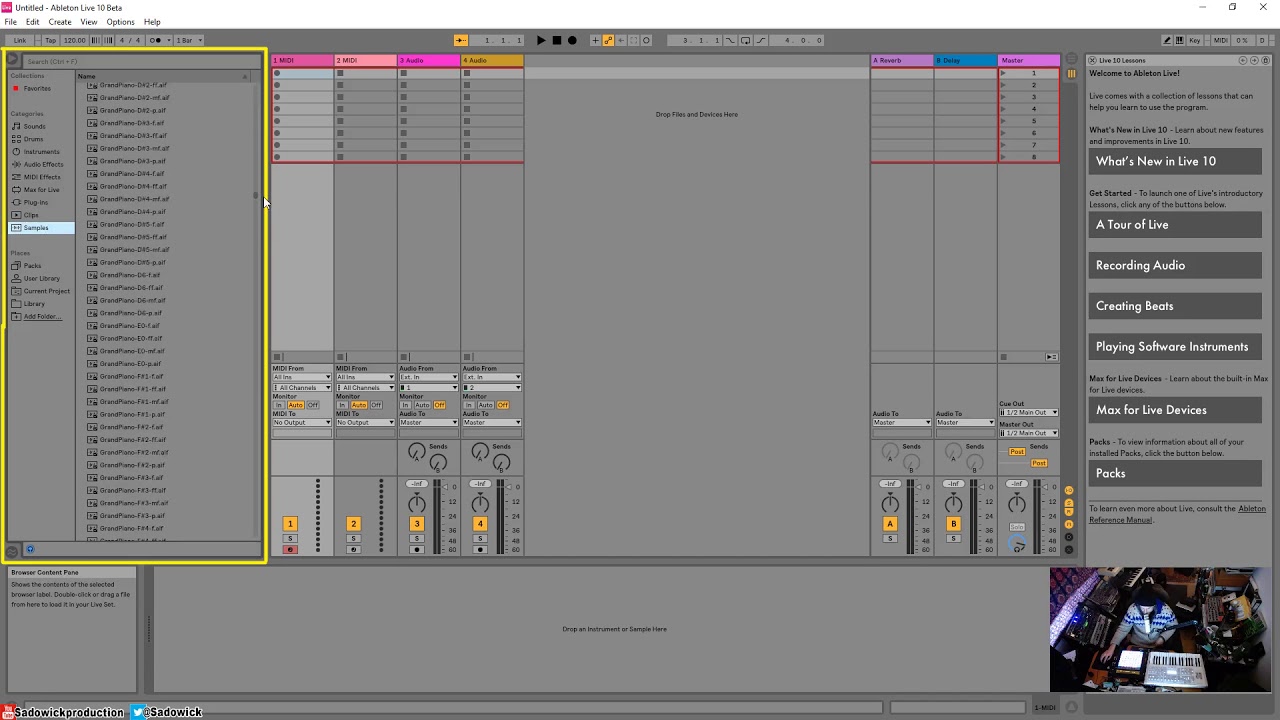Arm track 1 for recording
Viewport: 1280px width, 720px height.
pyautogui.click(x=290, y=549)
